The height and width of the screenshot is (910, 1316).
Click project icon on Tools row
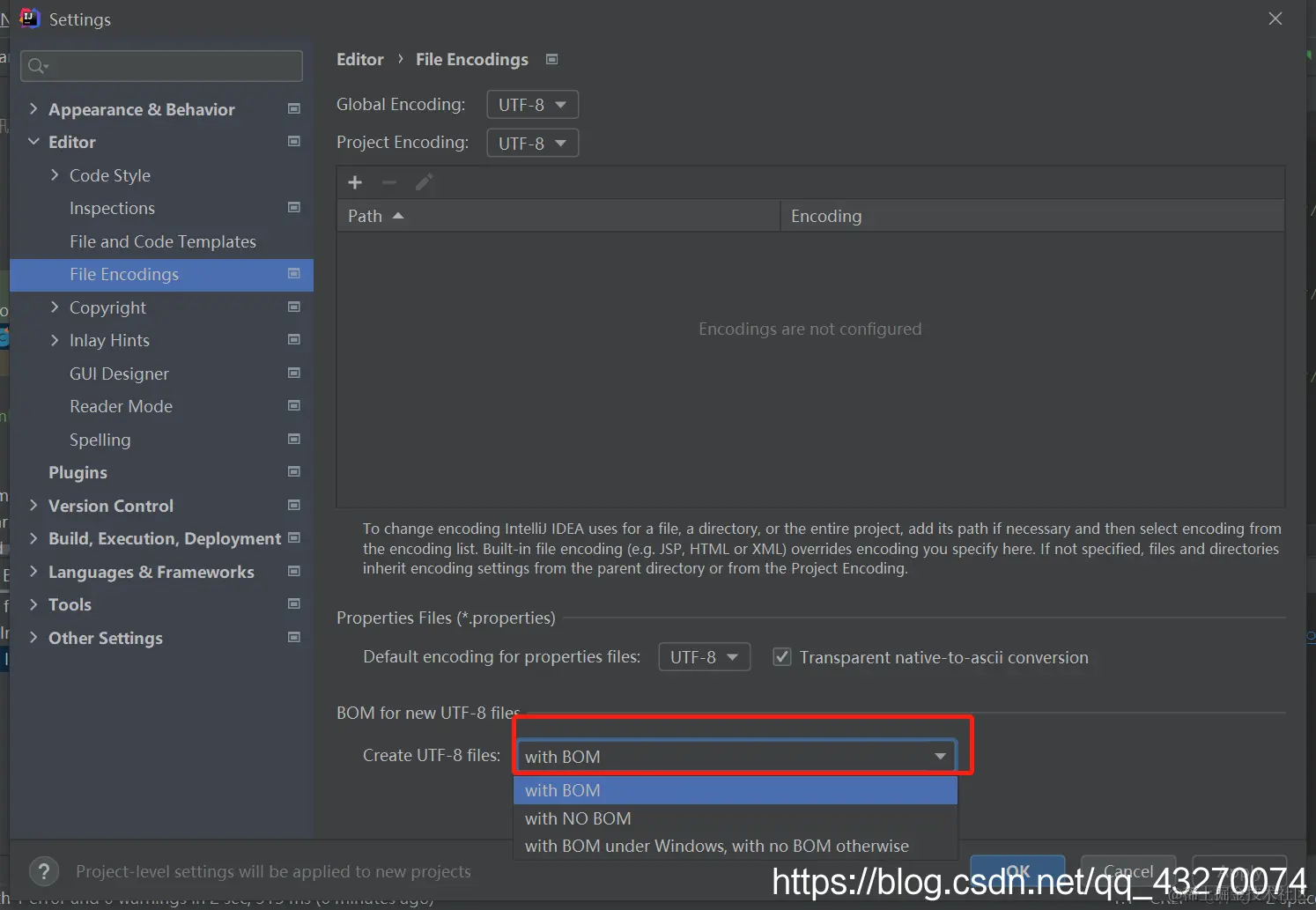tap(294, 603)
